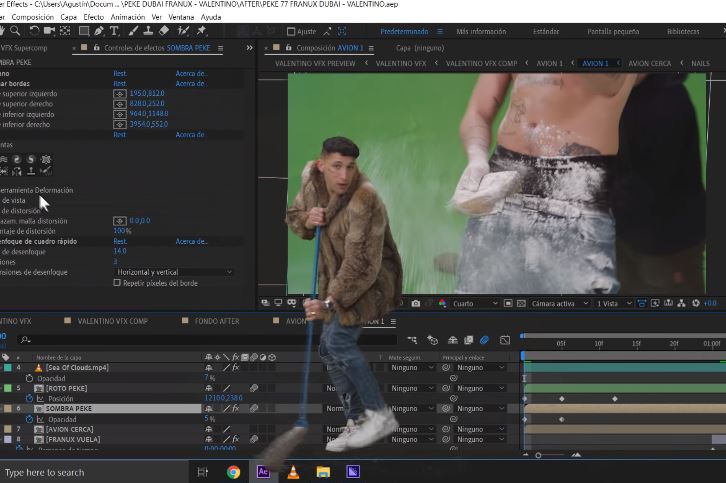Open the Animación menu

pyautogui.click(x=127, y=17)
